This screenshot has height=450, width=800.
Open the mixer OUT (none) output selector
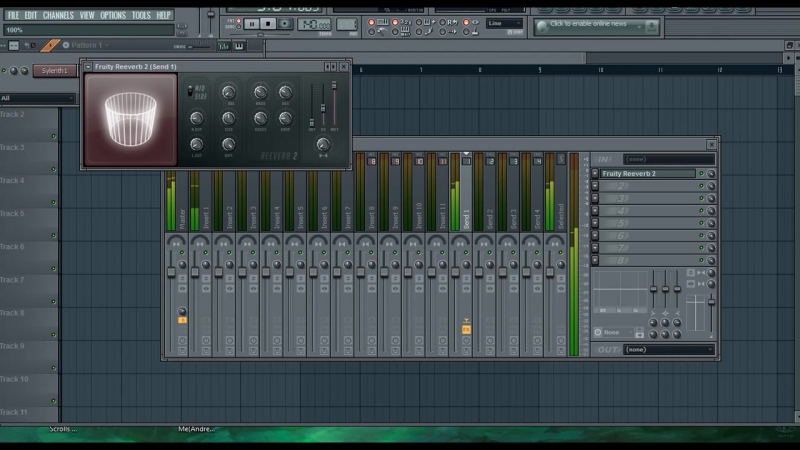(x=669, y=349)
